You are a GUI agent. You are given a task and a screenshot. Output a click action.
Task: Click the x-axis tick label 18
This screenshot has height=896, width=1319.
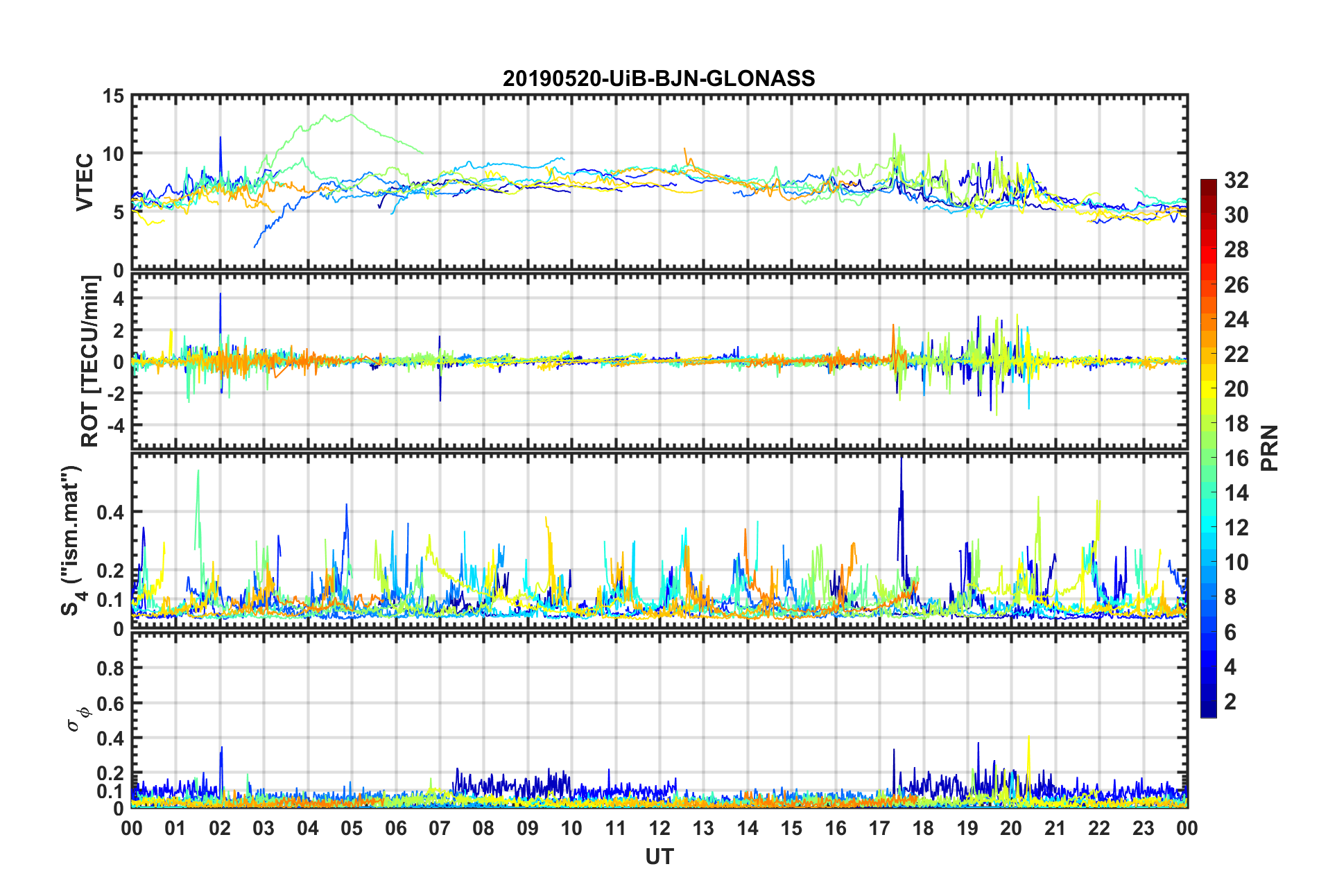tap(924, 828)
